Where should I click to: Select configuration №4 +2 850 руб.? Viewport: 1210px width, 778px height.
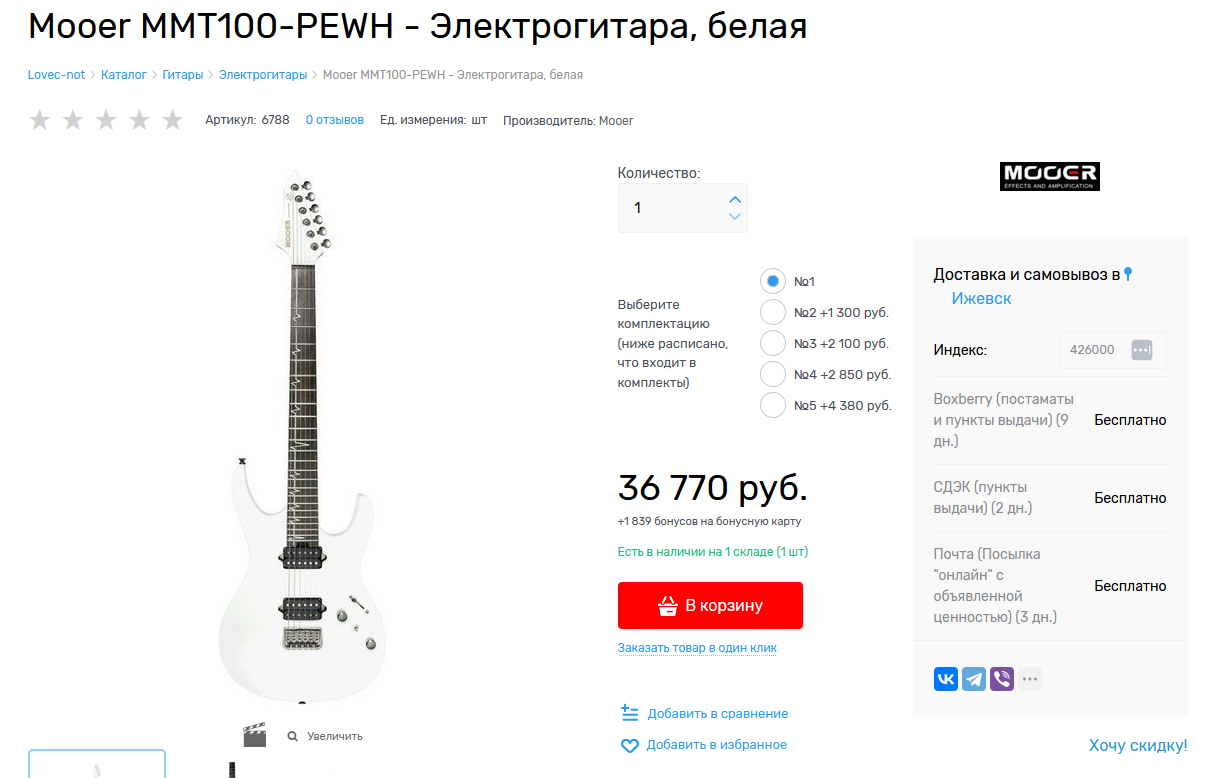[773, 374]
